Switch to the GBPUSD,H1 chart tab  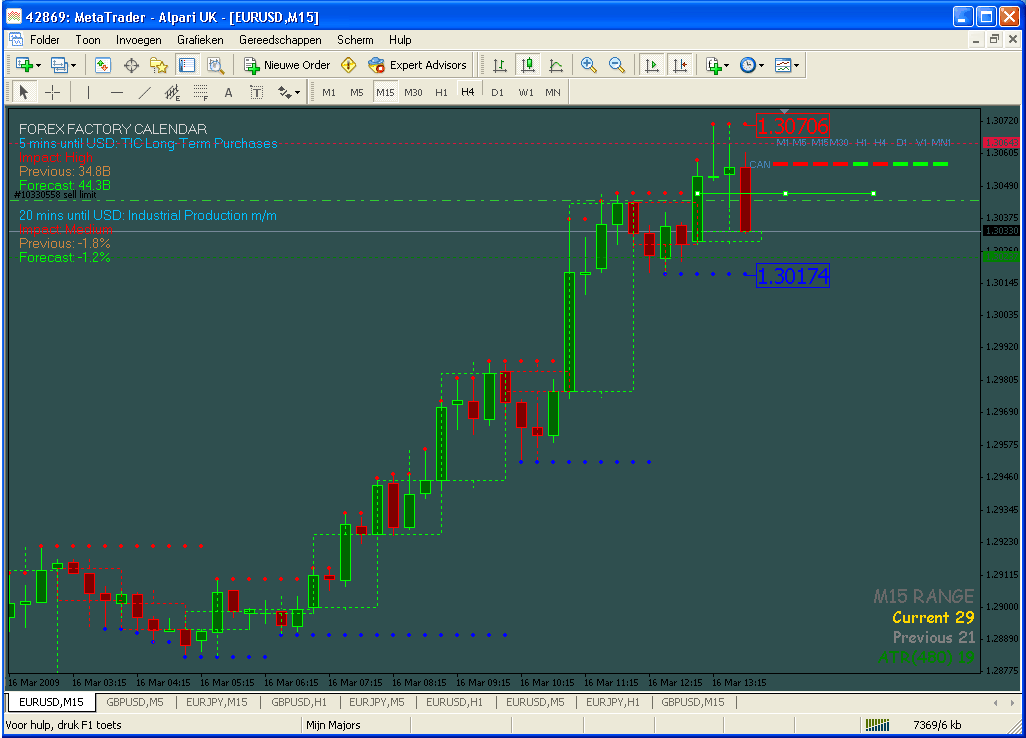[x=299, y=702]
